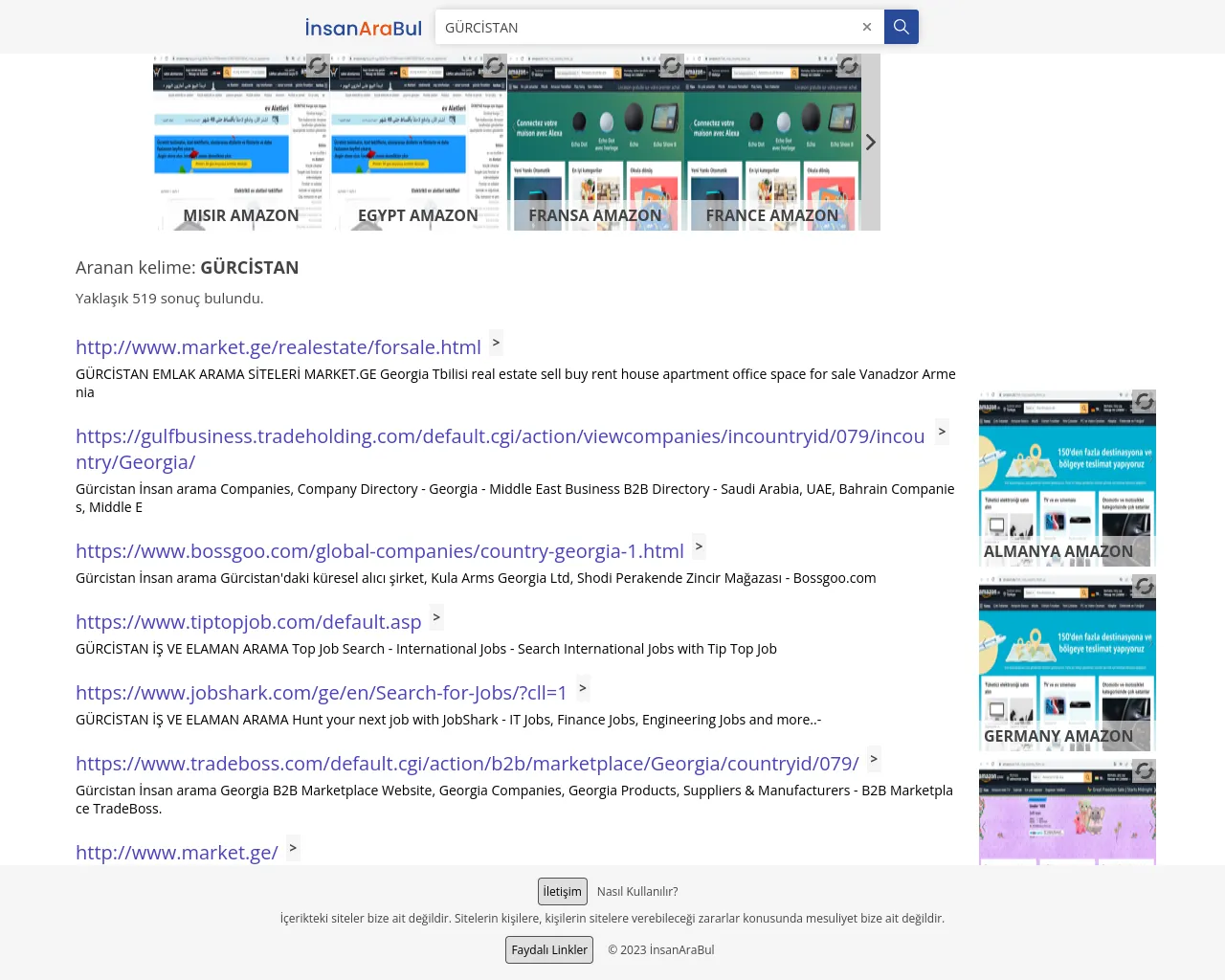Clear the search field with X
Image resolution: width=1225 pixels, height=980 pixels.
coord(866,27)
